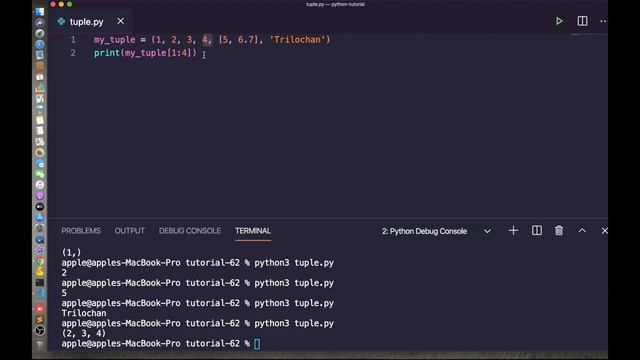Open Terminal app from the dock
The height and width of the screenshot is (360, 640).
40,282
